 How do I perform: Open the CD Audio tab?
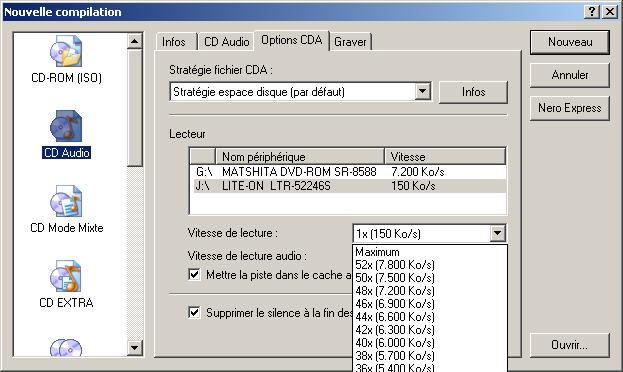pyautogui.click(x=226, y=42)
